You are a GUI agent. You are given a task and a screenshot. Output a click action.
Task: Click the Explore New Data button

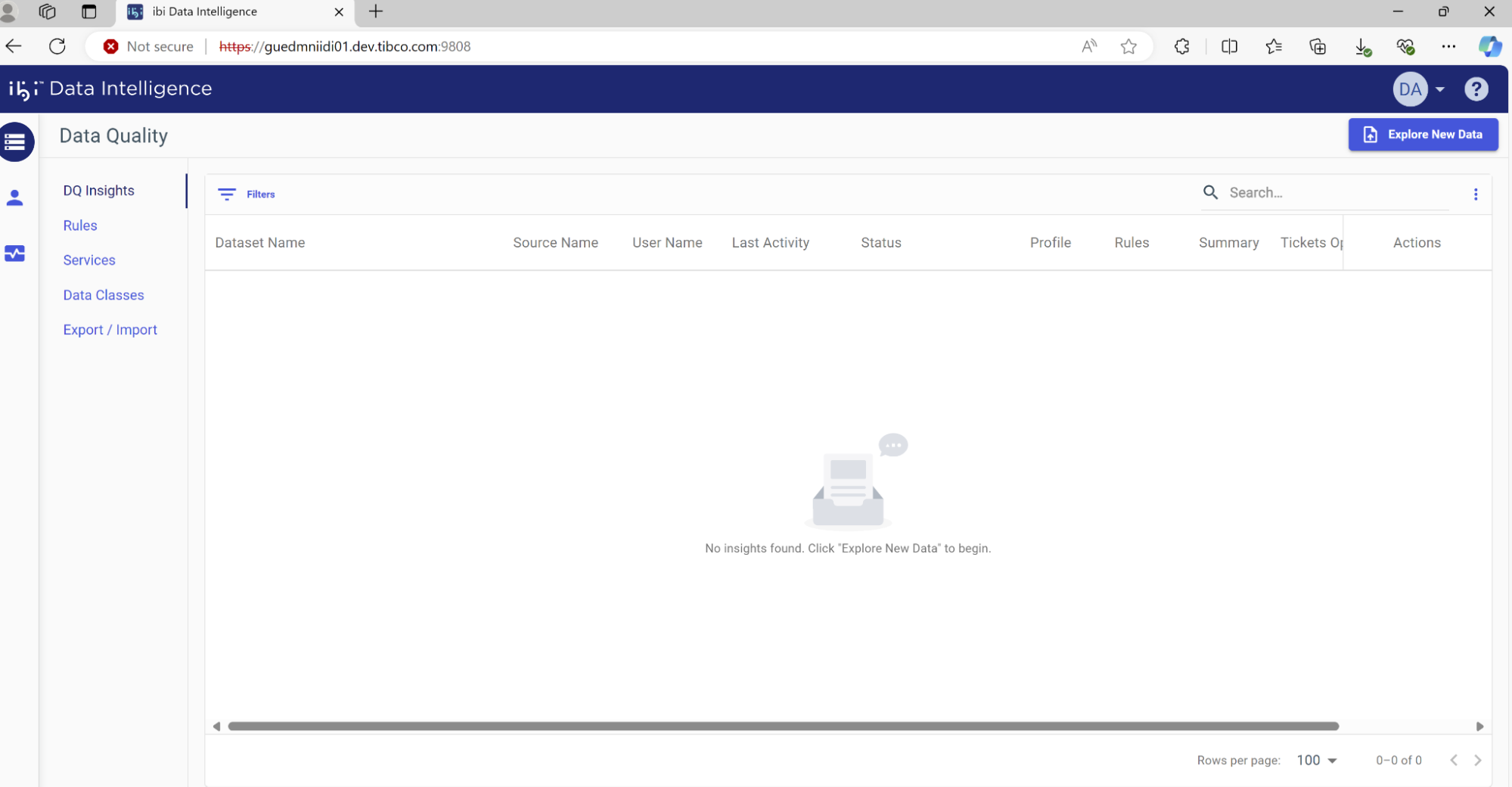pos(1423,135)
